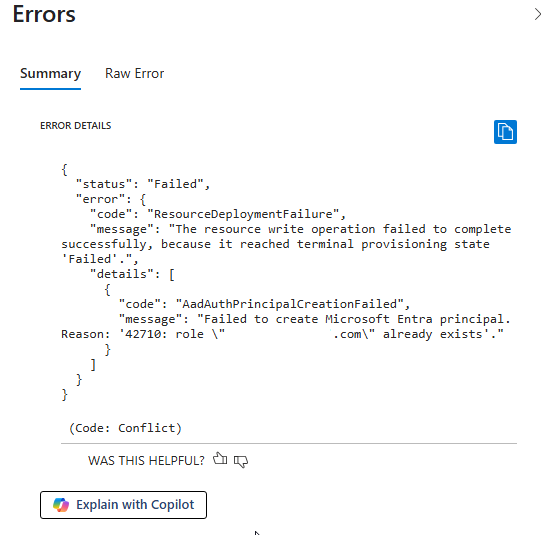Screen dimensions: 541x535
Task: Click the ERROR DETAILS label
Action: pyautogui.click(x=76, y=126)
